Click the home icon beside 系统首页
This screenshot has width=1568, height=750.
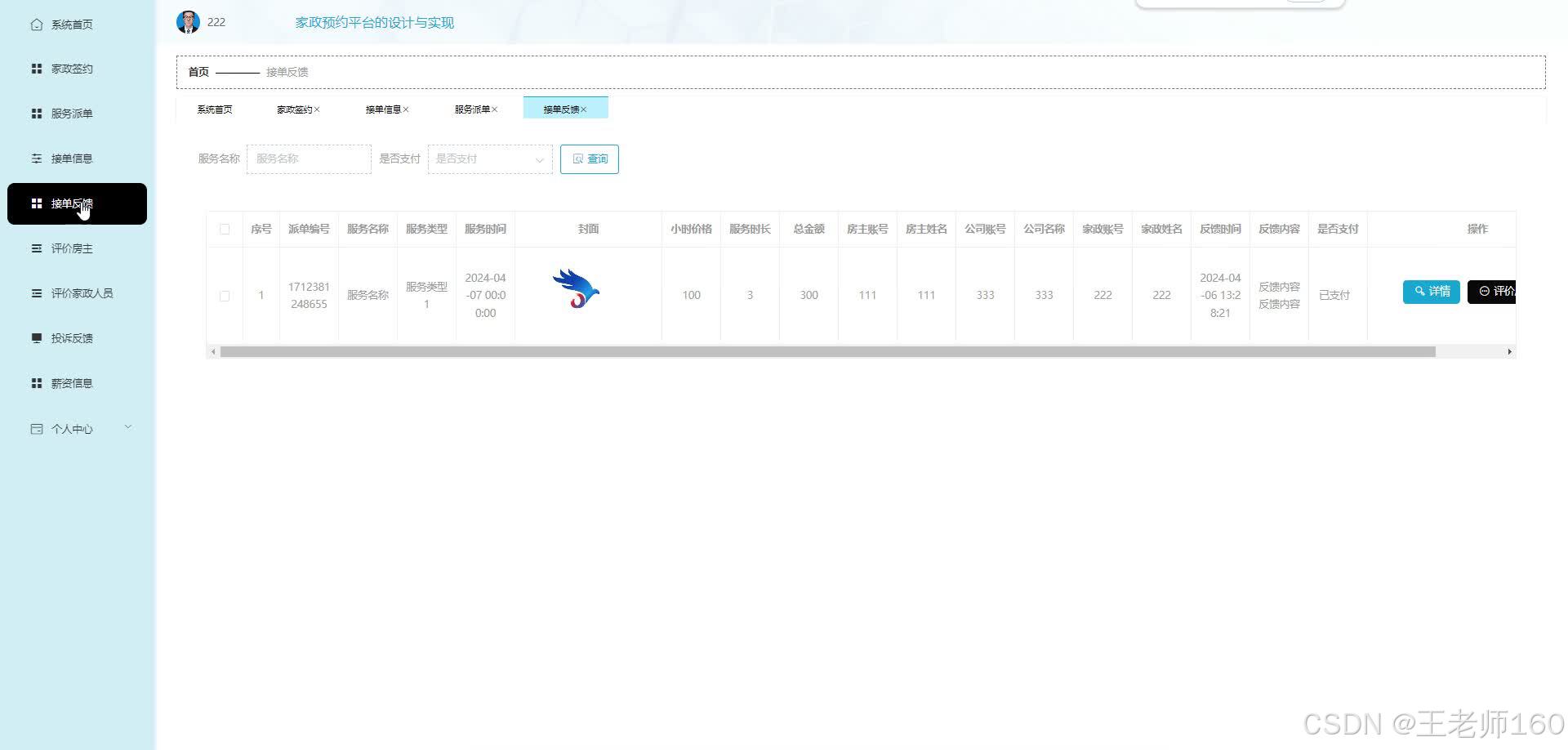click(37, 25)
